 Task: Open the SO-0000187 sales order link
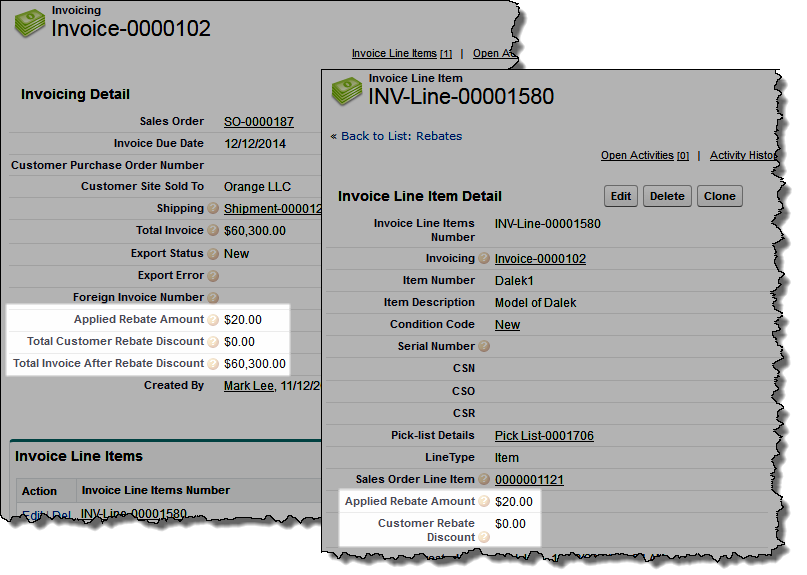click(x=258, y=122)
